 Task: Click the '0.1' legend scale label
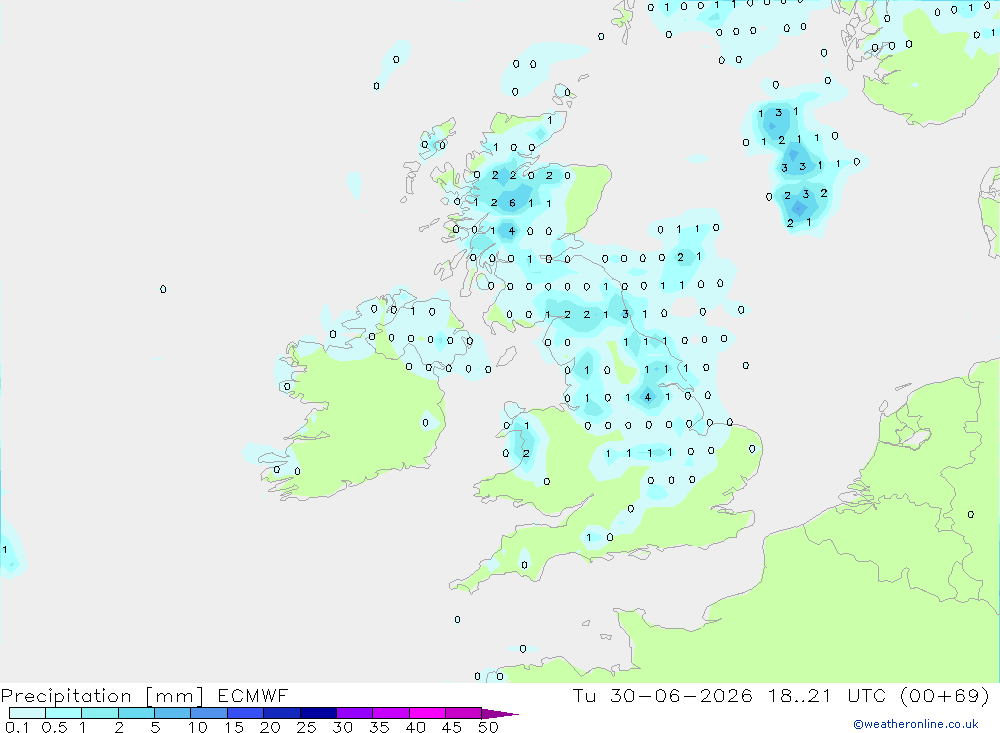click(x=17, y=727)
